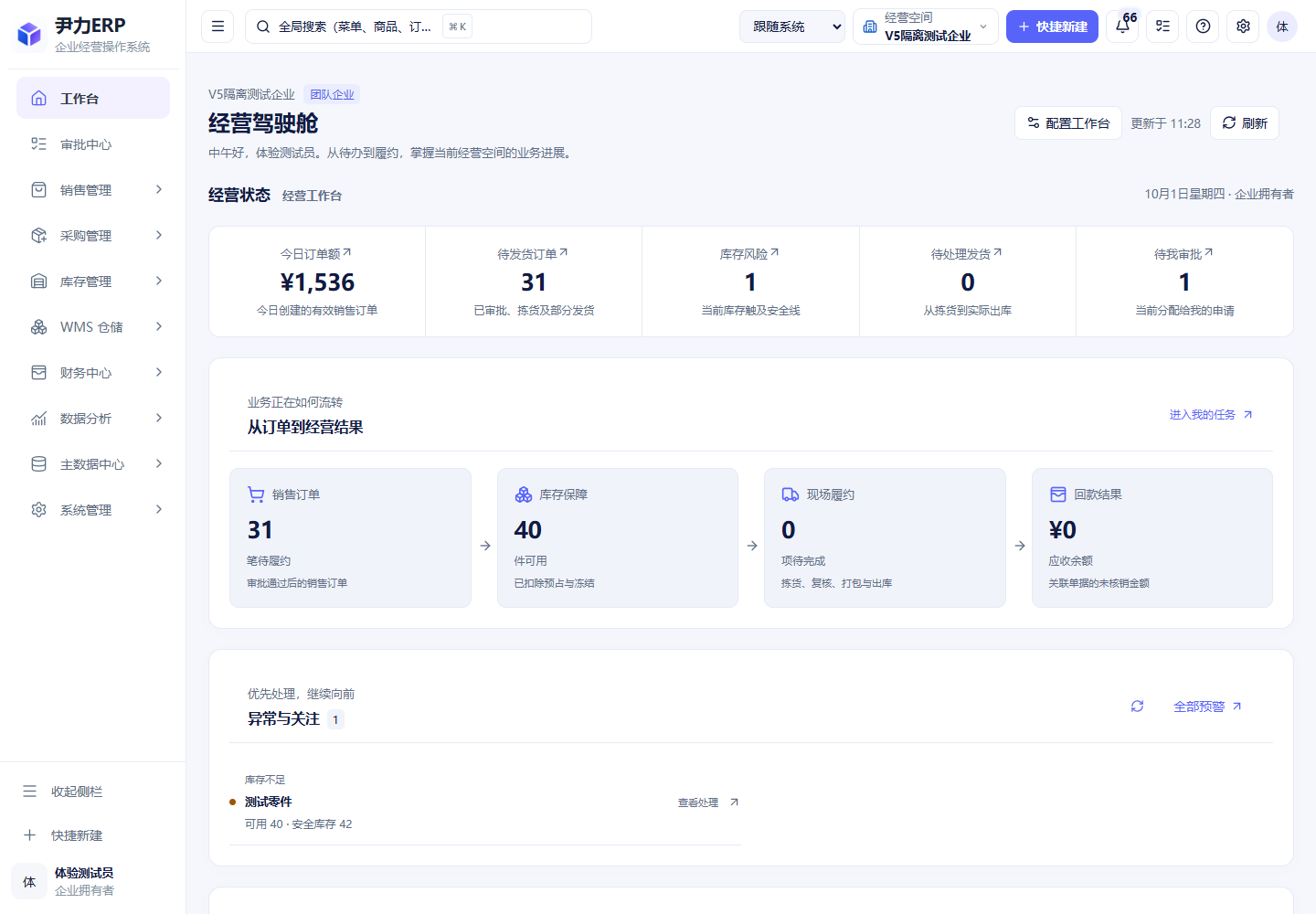Click the boxes icon on 库存保障 card
The image size is (1316, 914).
tap(524, 494)
